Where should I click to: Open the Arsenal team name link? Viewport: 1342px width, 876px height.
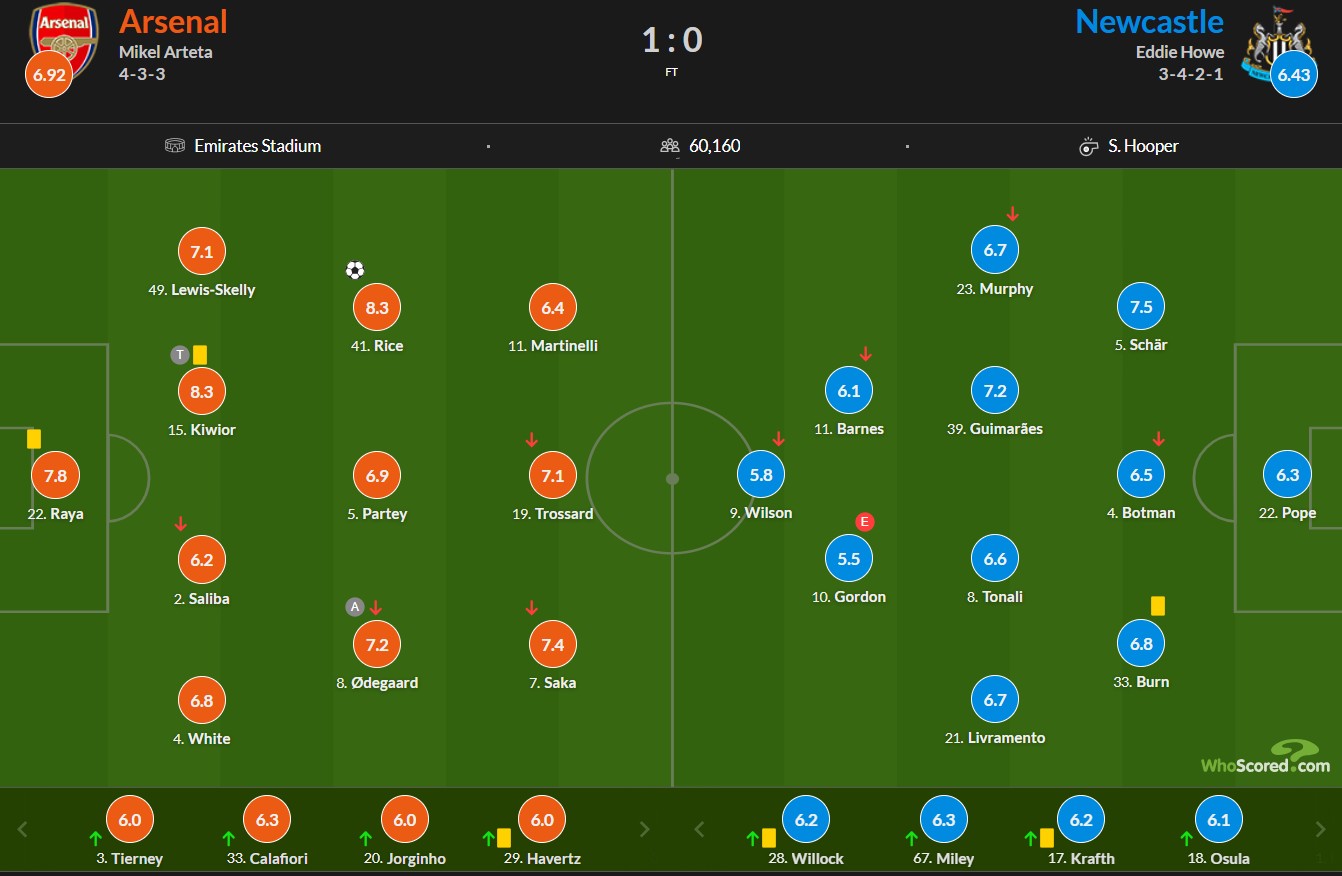pyautogui.click(x=173, y=21)
